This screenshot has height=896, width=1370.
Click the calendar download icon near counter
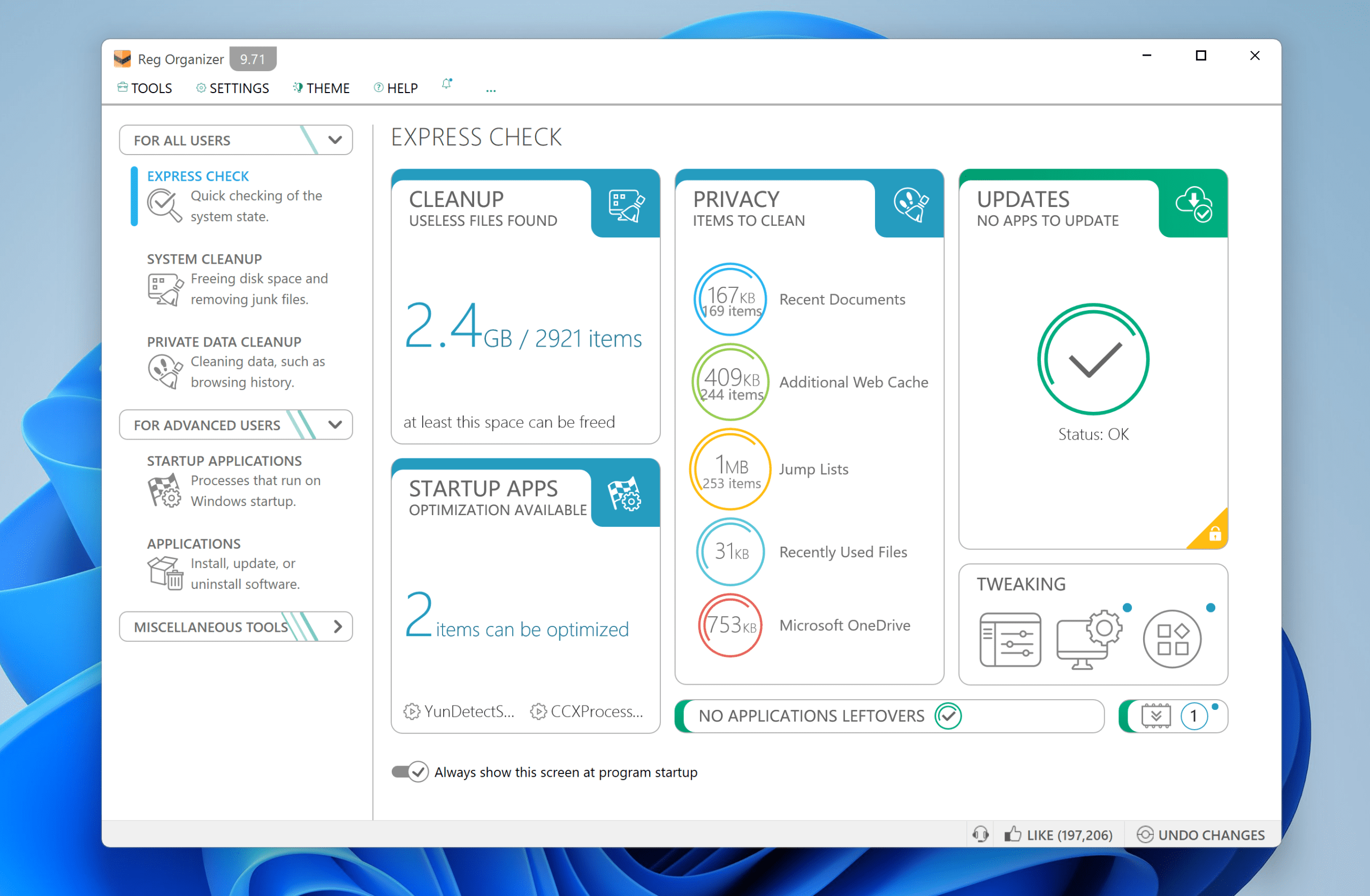(x=1156, y=716)
